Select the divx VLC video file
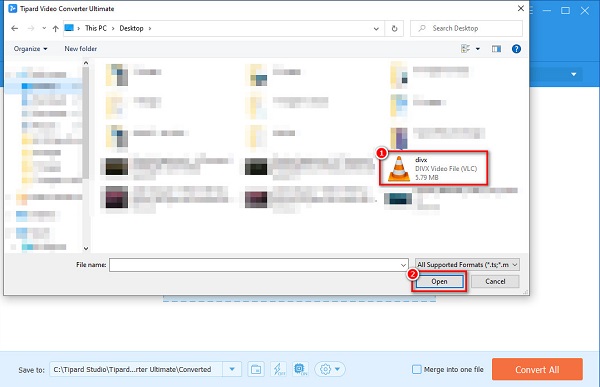The width and height of the screenshot is (600, 387). point(433,168)
